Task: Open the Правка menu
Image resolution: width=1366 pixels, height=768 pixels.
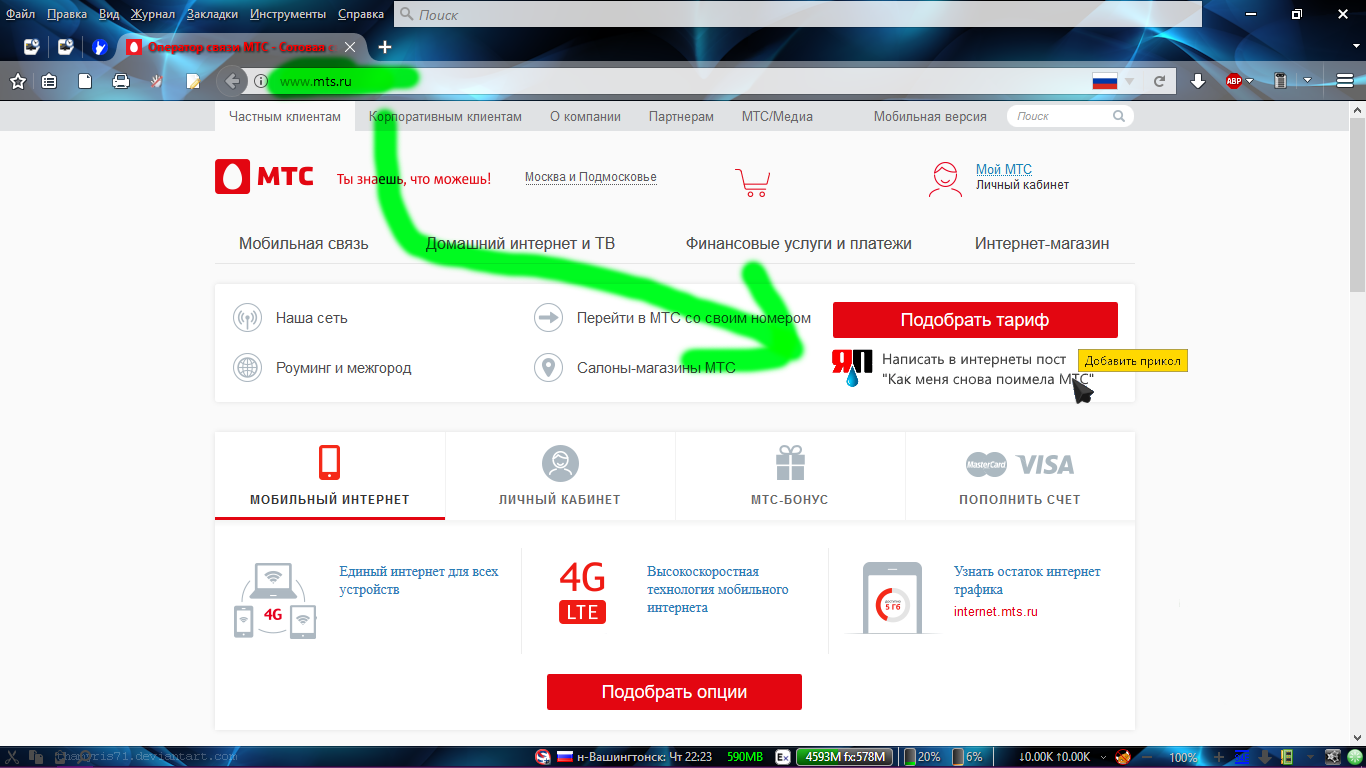Action: [67, 14]
